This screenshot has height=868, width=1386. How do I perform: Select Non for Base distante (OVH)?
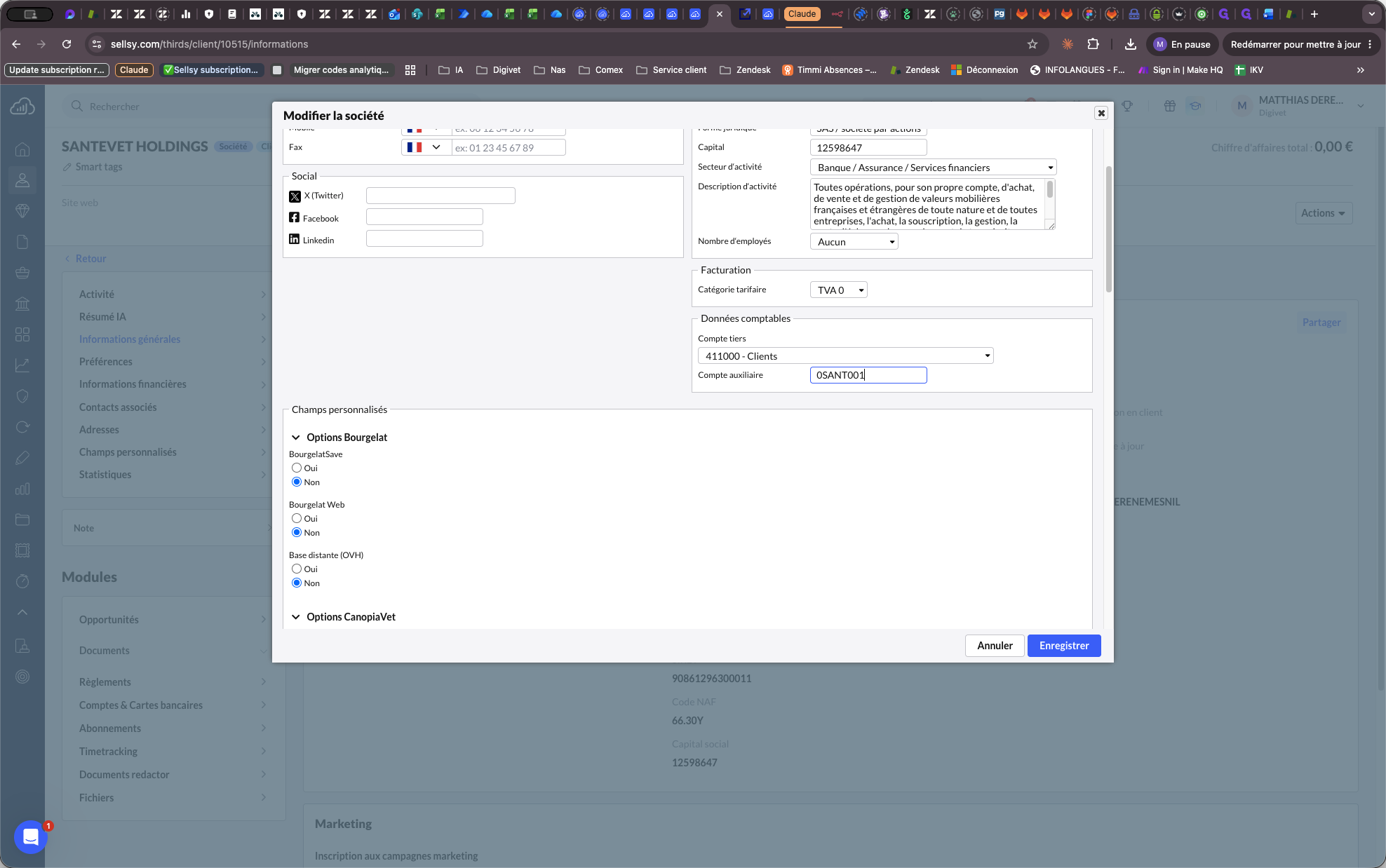(x=297, y=583)
